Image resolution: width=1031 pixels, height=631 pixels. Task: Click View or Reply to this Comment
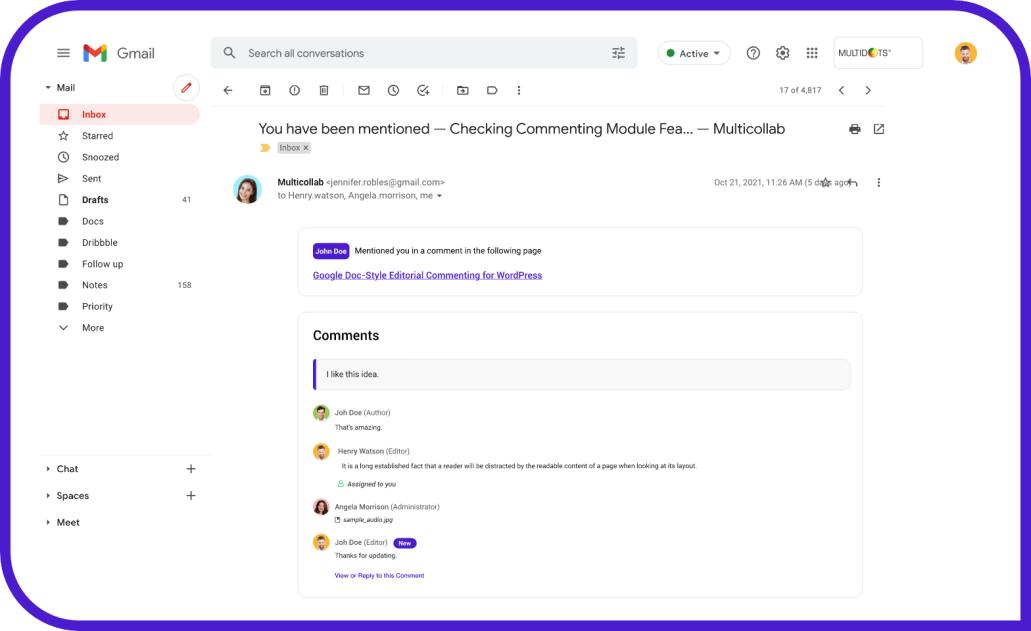[x=379, y=576]
